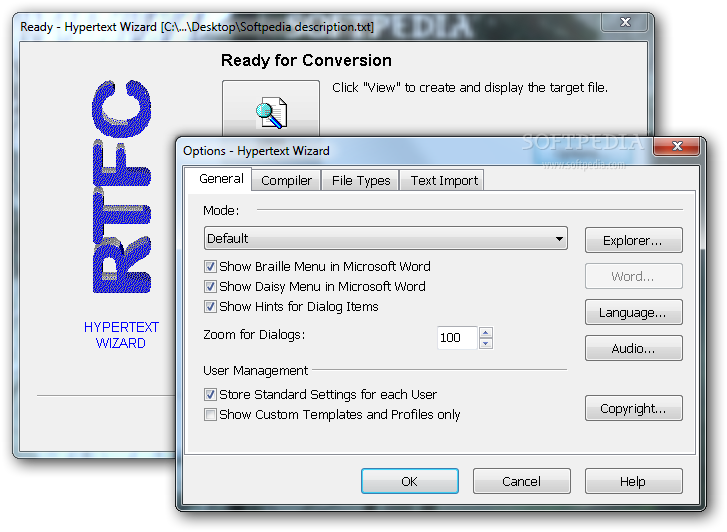Switch to the Text Import tab

pyautogui.click(x=444, y=180)
